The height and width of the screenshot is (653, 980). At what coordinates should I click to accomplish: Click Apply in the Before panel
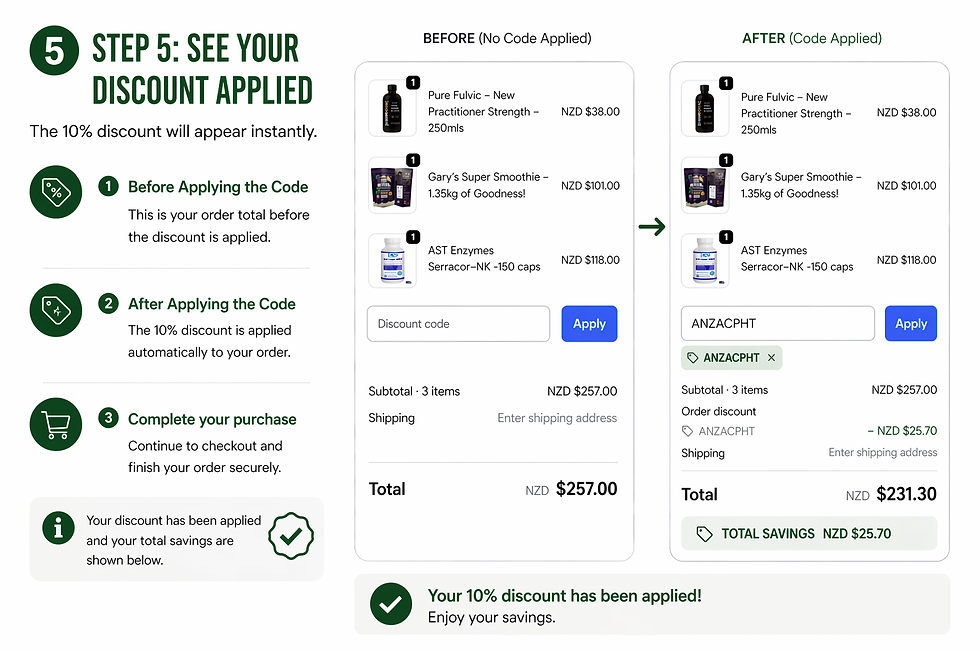589,324
